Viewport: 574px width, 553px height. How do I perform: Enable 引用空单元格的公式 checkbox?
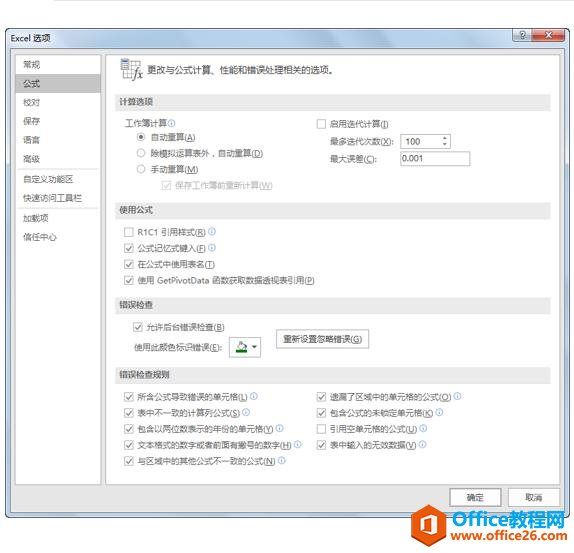tap(321, 429)
